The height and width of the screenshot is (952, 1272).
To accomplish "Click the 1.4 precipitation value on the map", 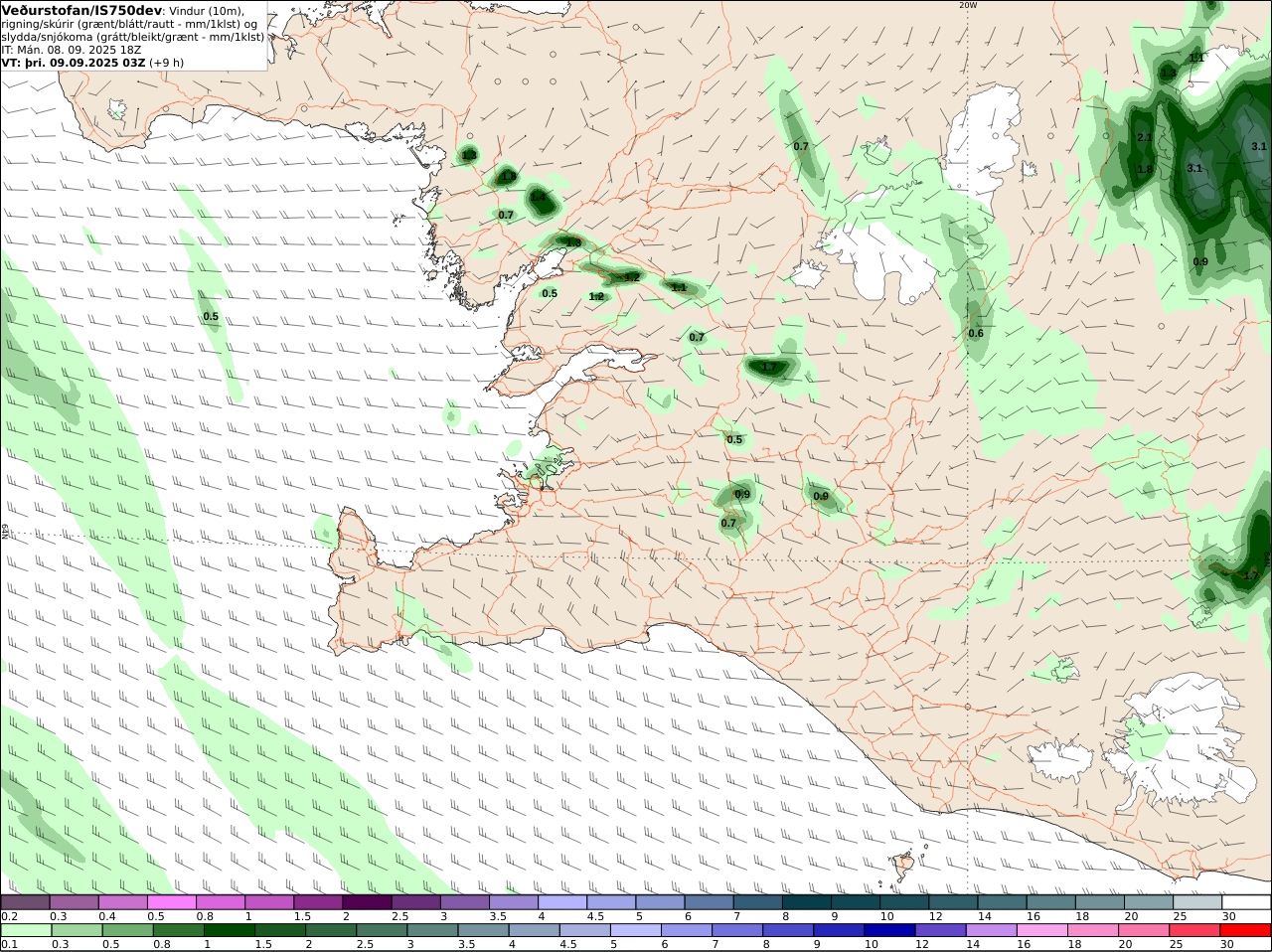I will coord(539,197).
